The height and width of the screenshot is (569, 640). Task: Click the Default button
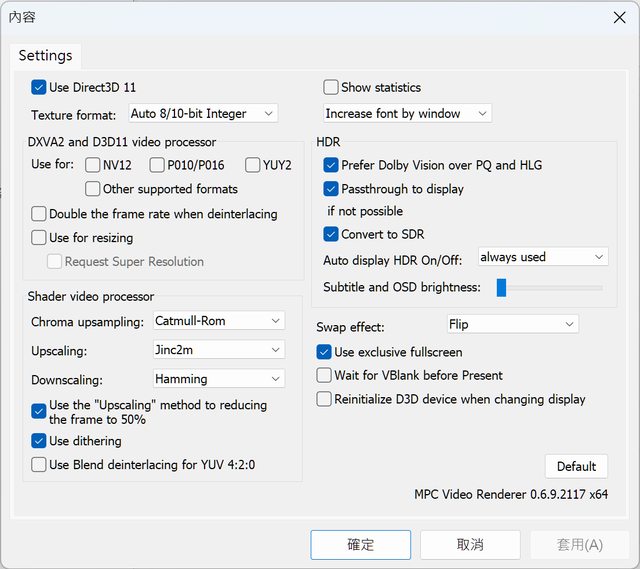(x=576, y=466)
